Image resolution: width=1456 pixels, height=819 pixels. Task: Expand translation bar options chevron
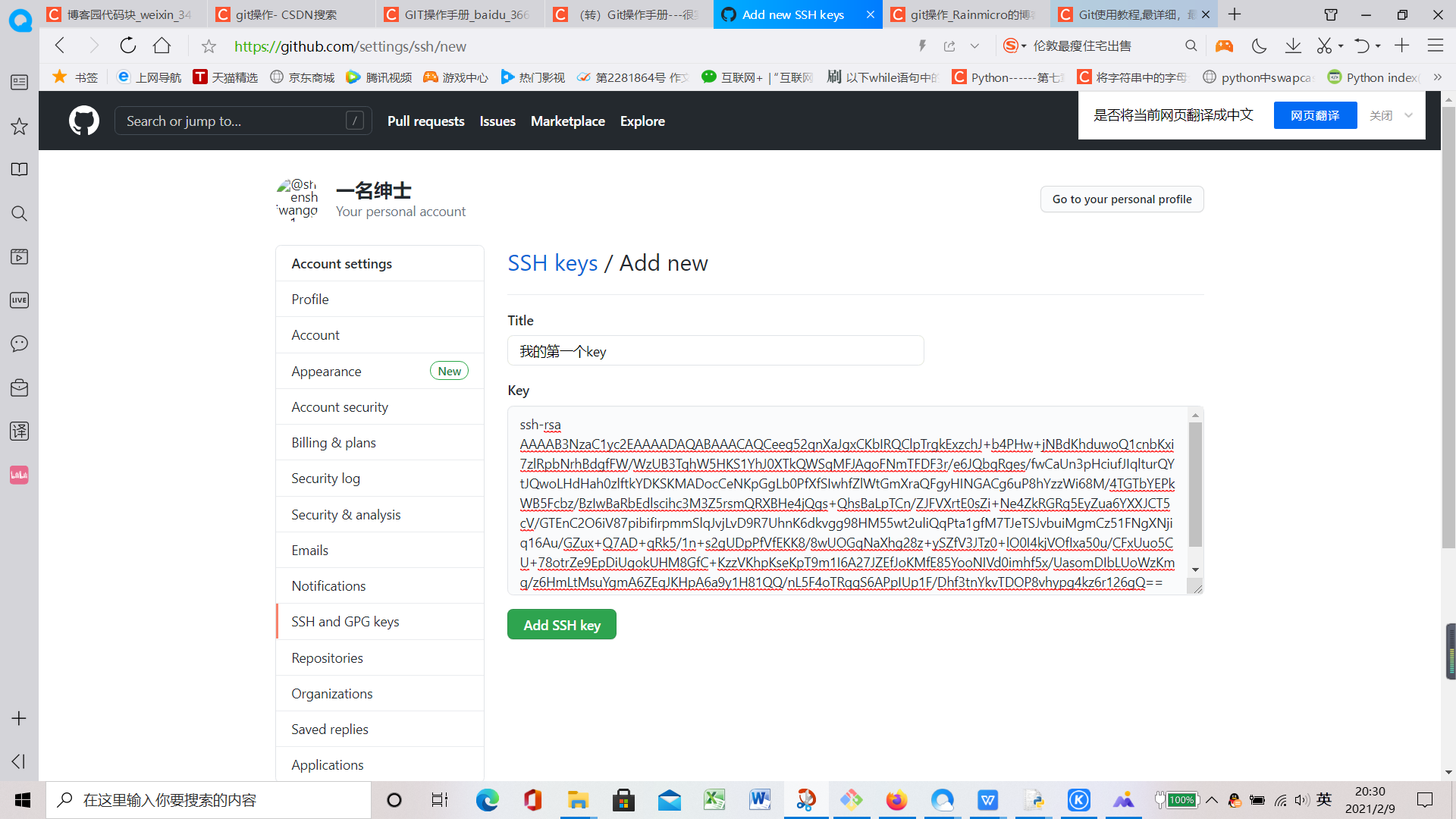pos(1408,115)
